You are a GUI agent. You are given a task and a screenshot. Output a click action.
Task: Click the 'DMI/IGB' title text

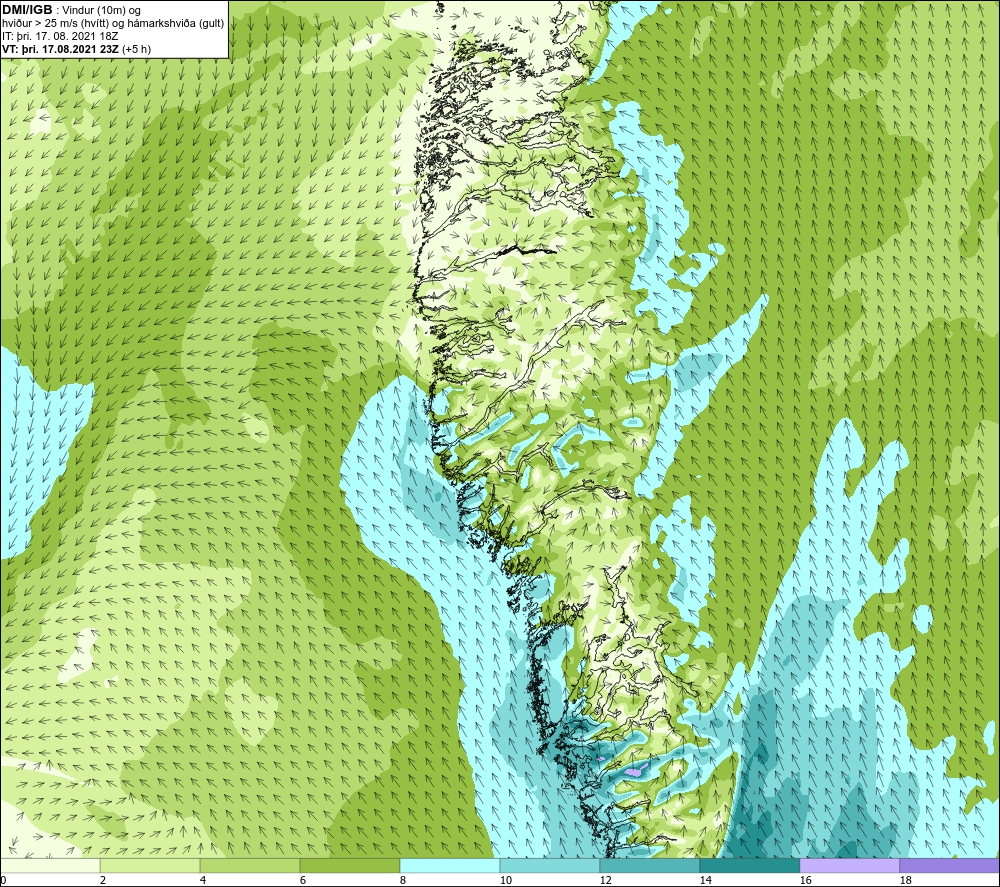click(x=27, y=10)
